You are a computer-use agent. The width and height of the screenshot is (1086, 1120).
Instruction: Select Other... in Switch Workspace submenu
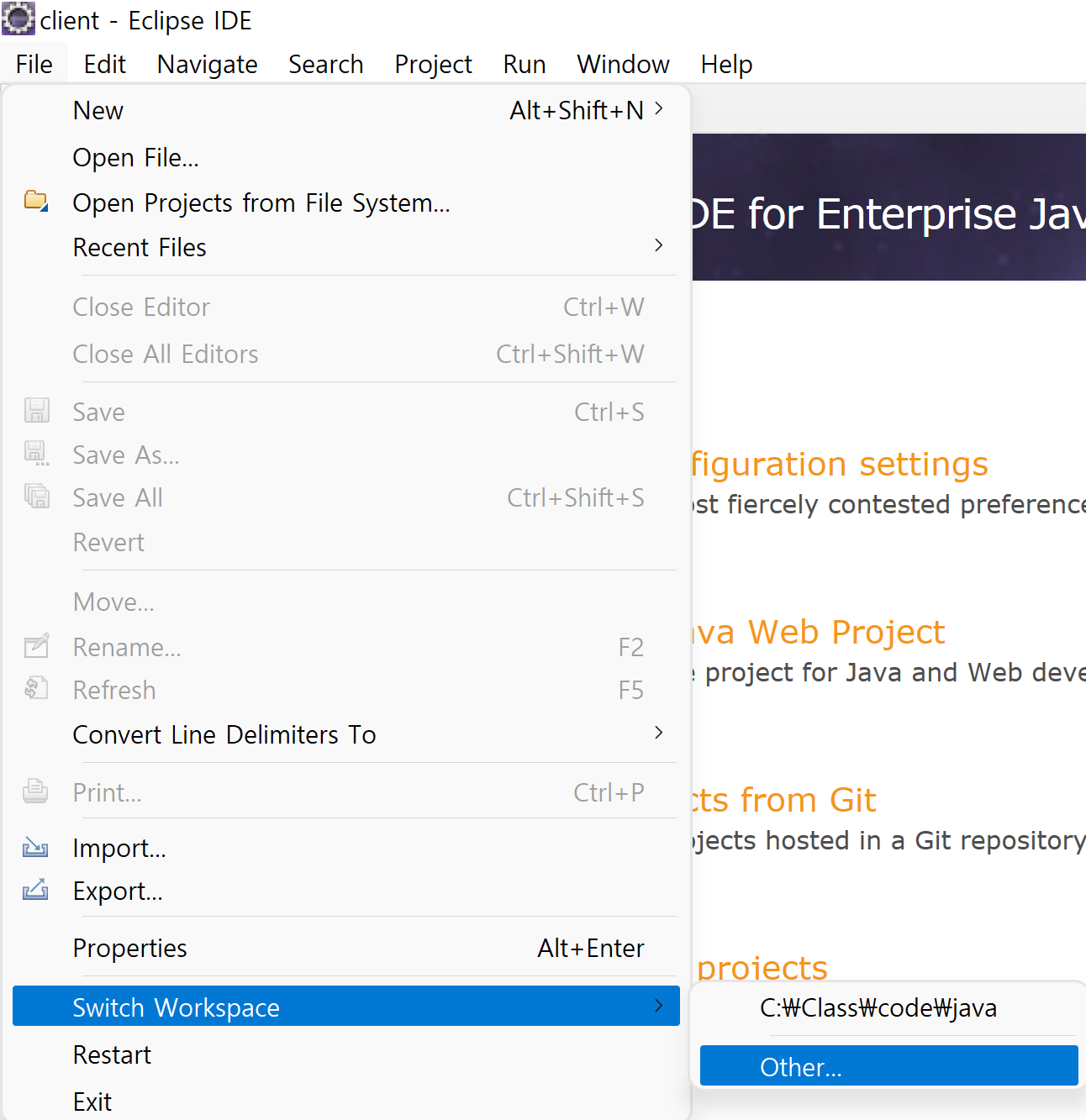pos(888,1066)
